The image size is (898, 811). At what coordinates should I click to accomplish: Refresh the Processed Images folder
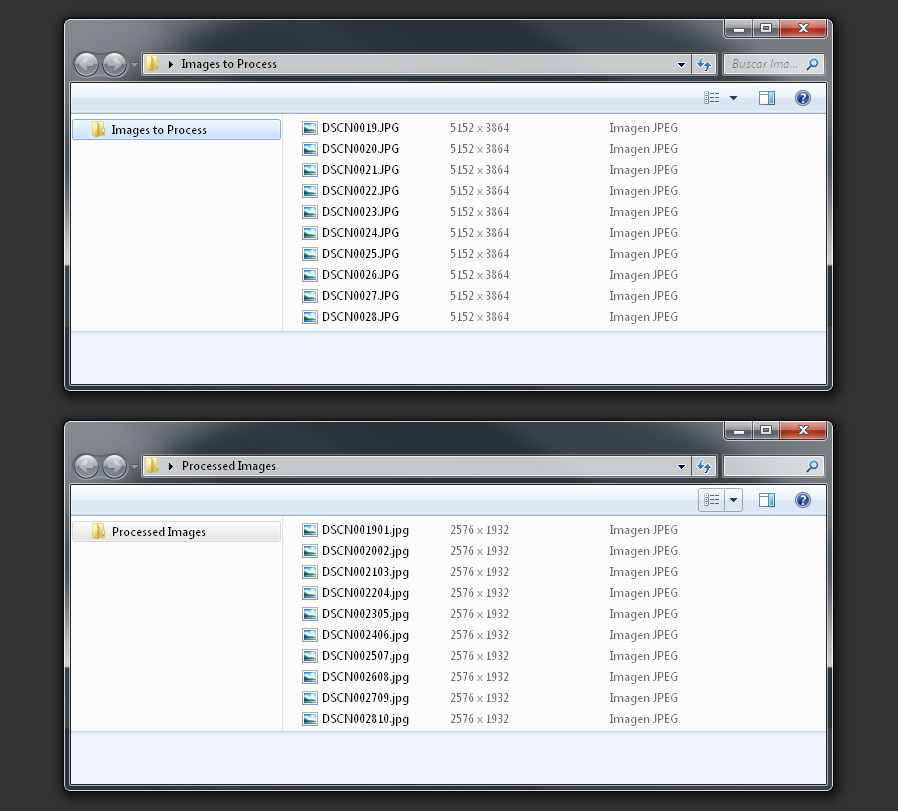pos(704,466)
